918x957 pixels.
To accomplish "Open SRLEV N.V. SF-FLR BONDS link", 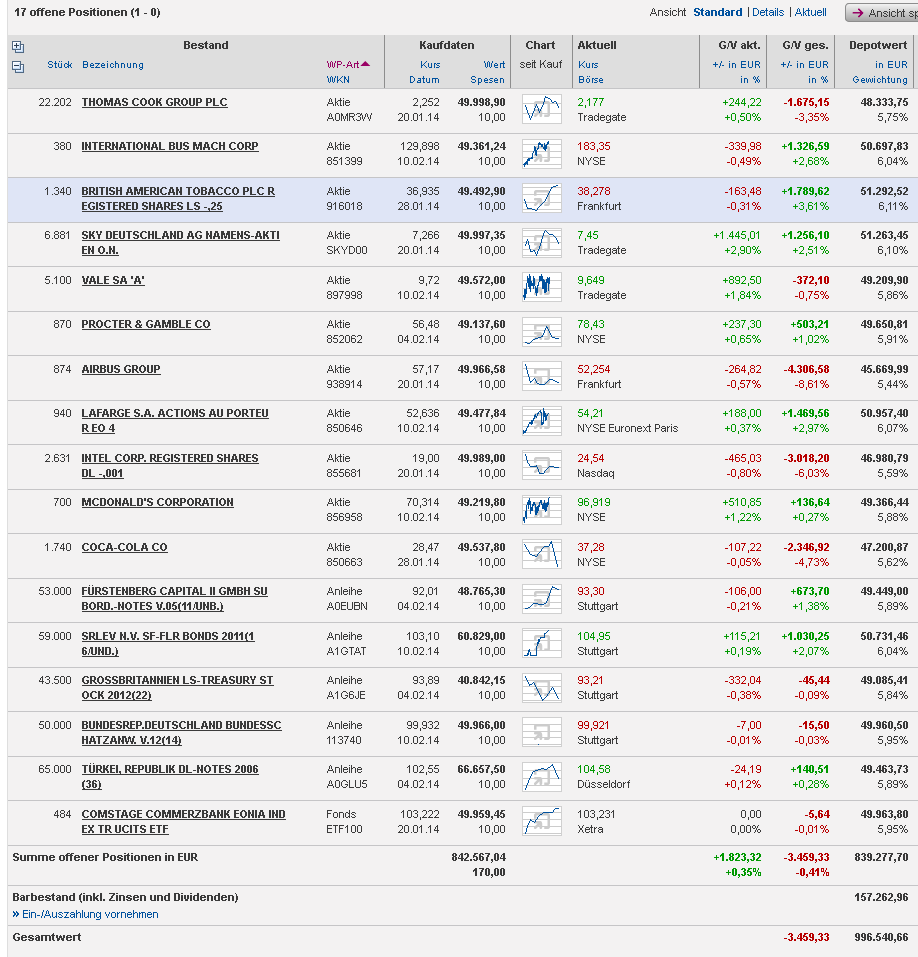I will click(x=168, y=643).
